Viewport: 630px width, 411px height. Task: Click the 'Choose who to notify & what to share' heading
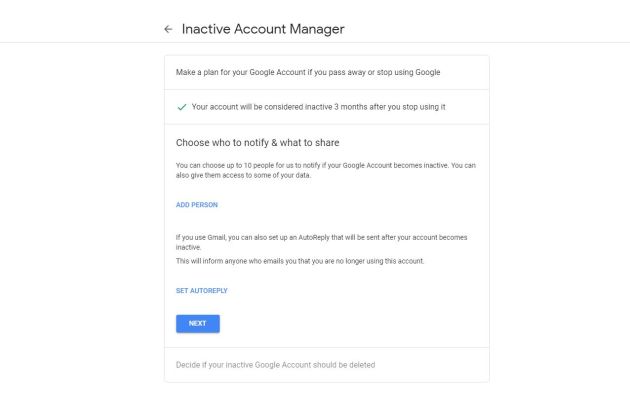point(265,143)
